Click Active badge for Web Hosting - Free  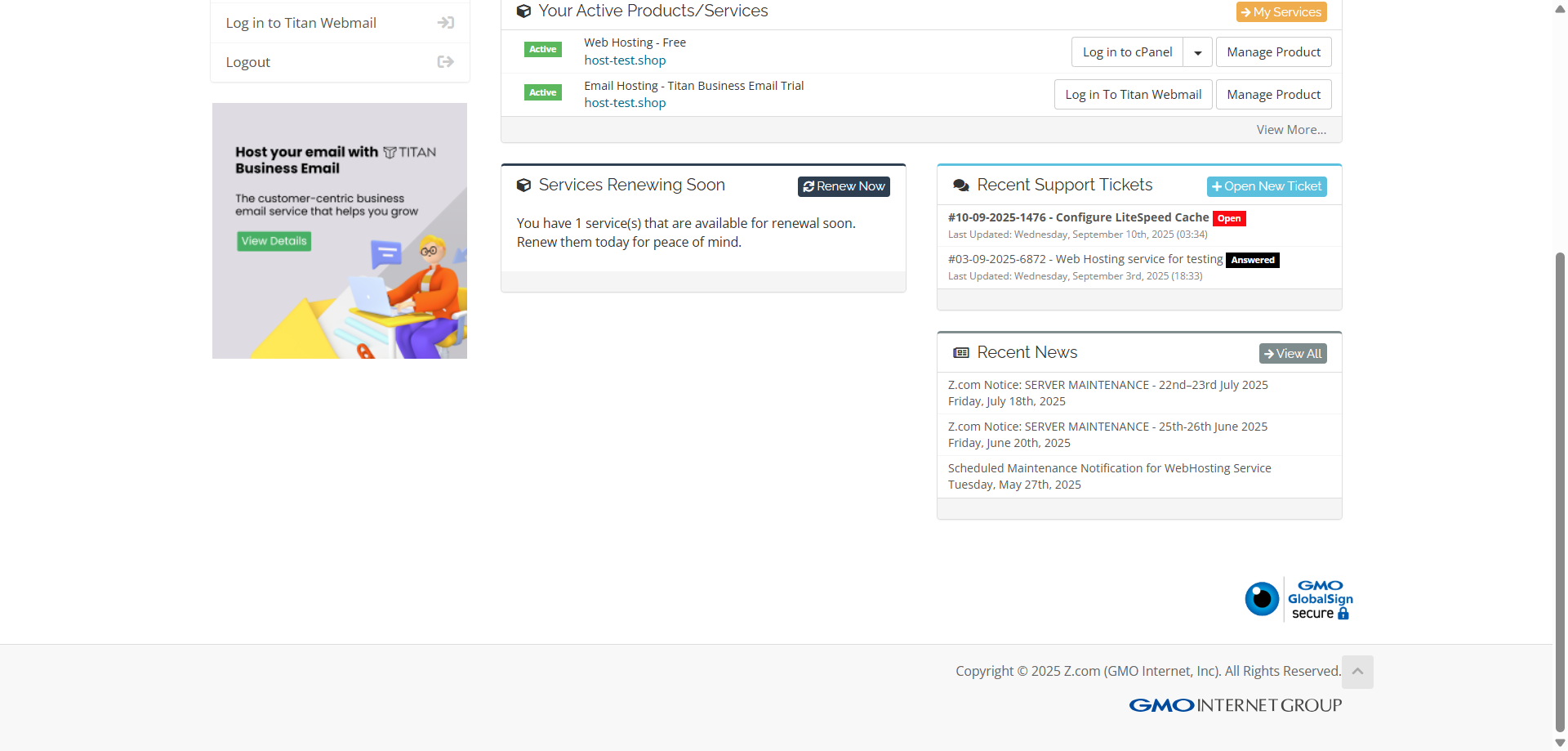point(542,50)
